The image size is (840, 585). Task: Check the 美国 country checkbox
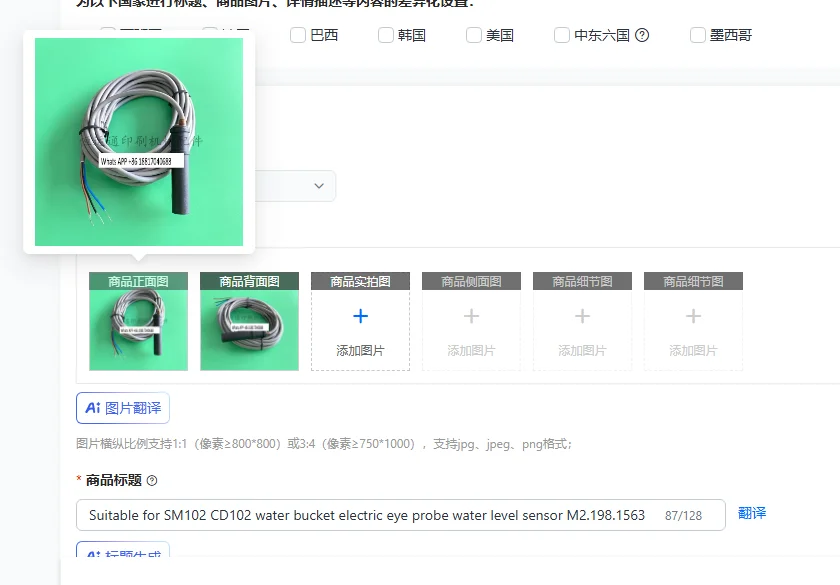[474, 35]
